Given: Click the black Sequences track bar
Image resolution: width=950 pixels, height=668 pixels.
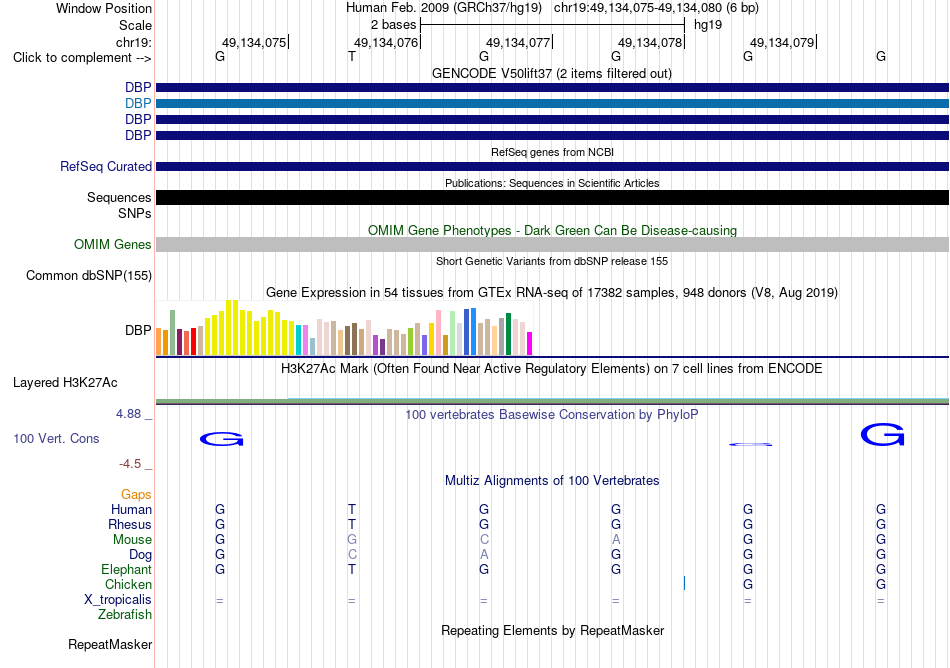Looking at the screenshot, I should coord(552,197).
